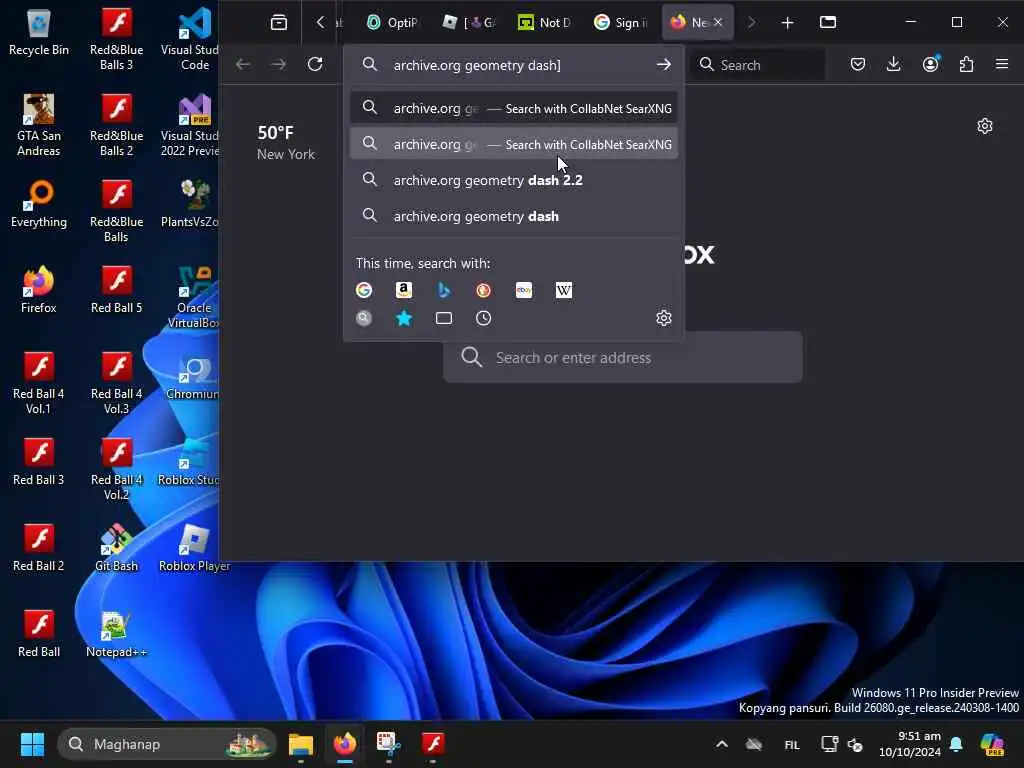Personalize new tab page gear icon

click(984, 126)
